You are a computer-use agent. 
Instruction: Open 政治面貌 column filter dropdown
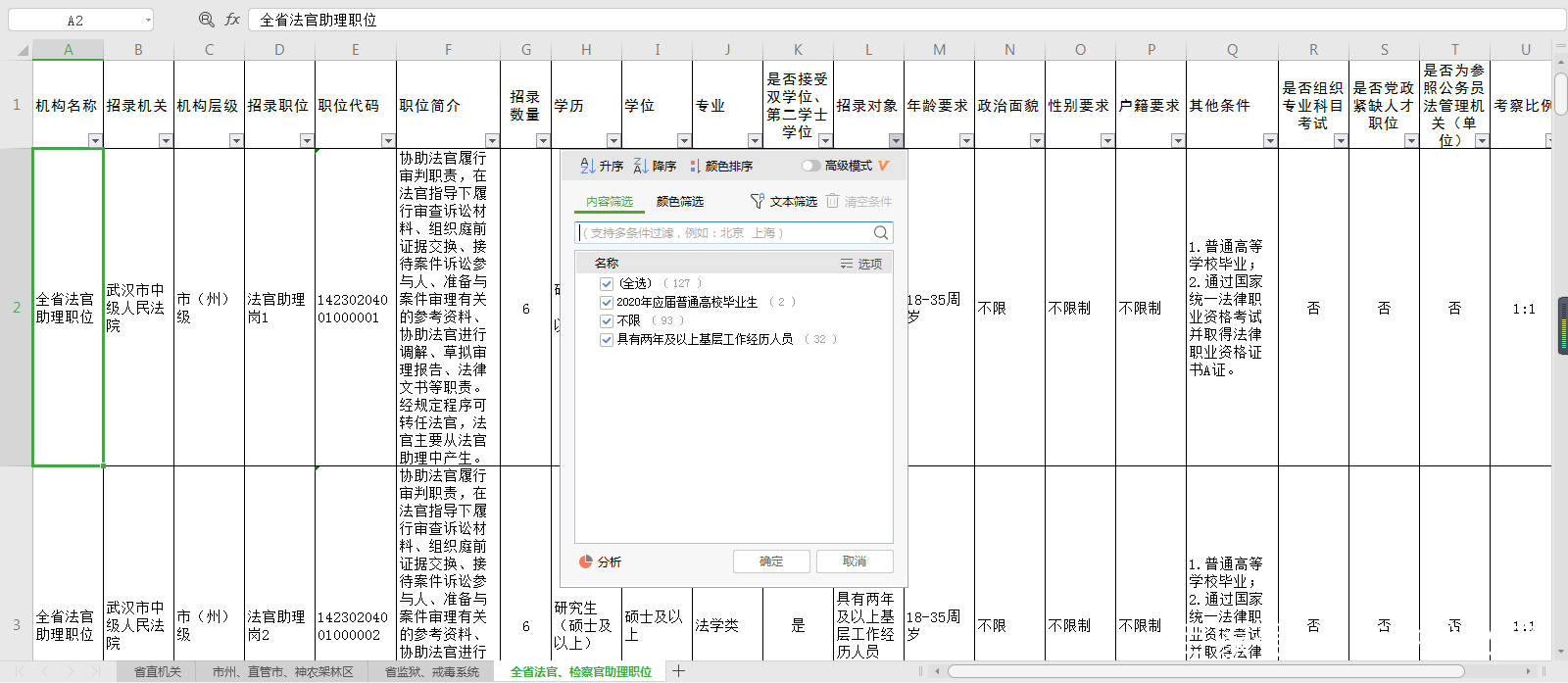1037,140
